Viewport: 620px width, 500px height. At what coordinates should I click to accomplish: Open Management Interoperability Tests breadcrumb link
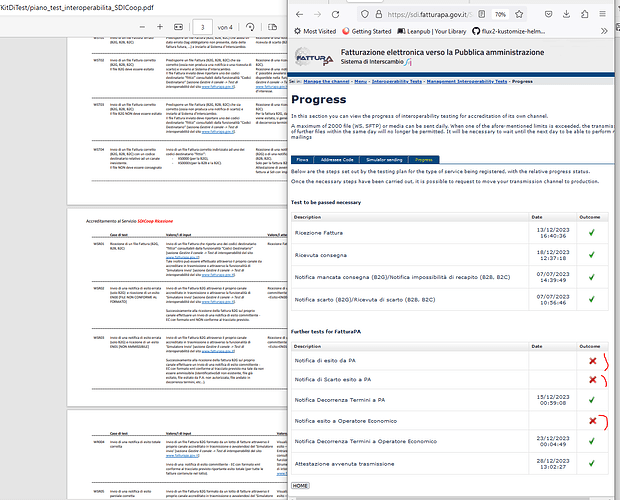point(467,81)
